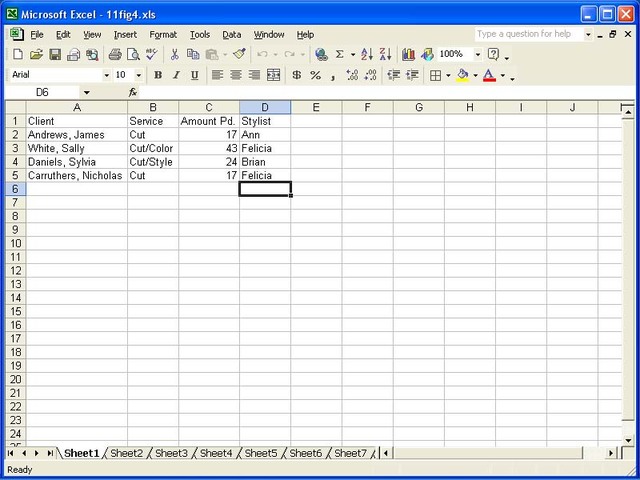Open Microsoft Excel Help question icon

[x=493, y=54]
